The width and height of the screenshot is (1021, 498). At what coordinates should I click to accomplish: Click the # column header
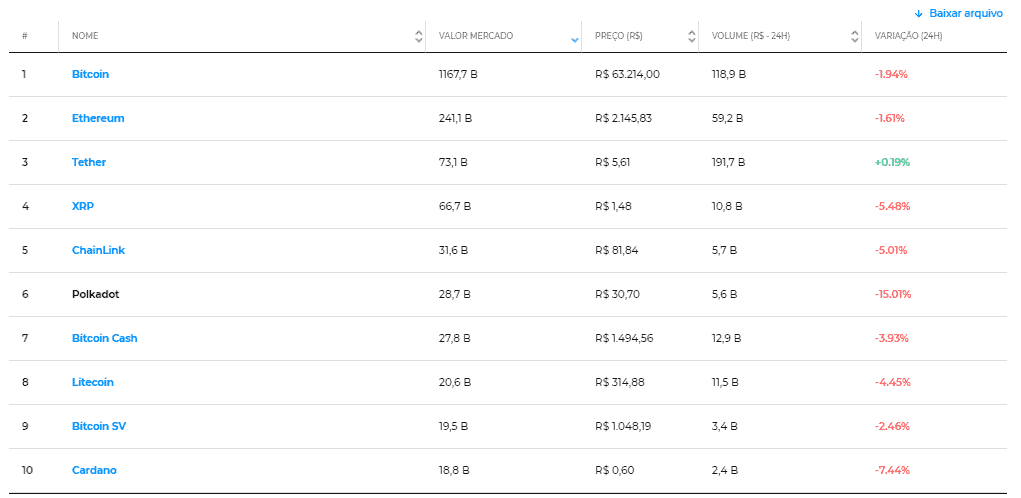tap(25, 36)
